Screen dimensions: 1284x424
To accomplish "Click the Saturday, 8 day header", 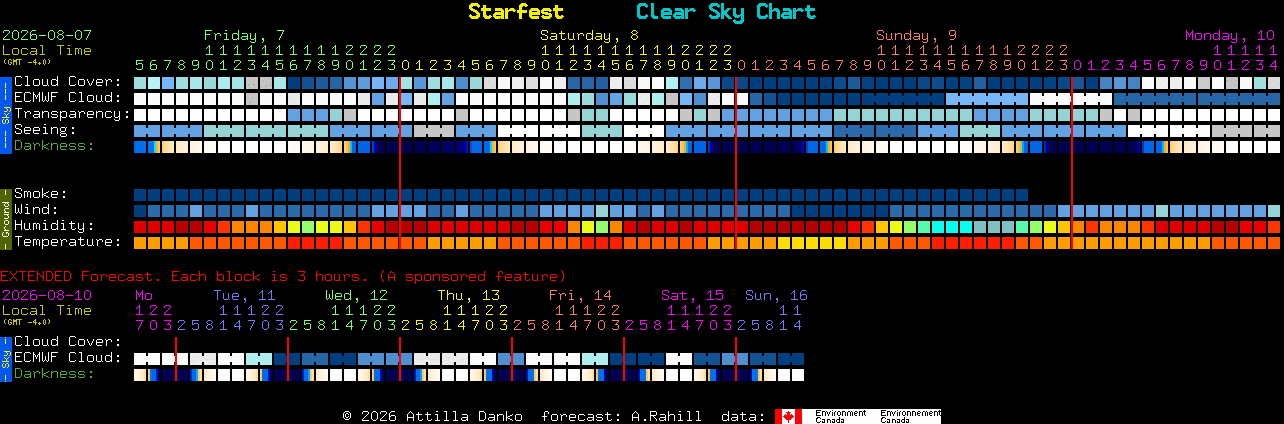I will (x=589, y=35).
